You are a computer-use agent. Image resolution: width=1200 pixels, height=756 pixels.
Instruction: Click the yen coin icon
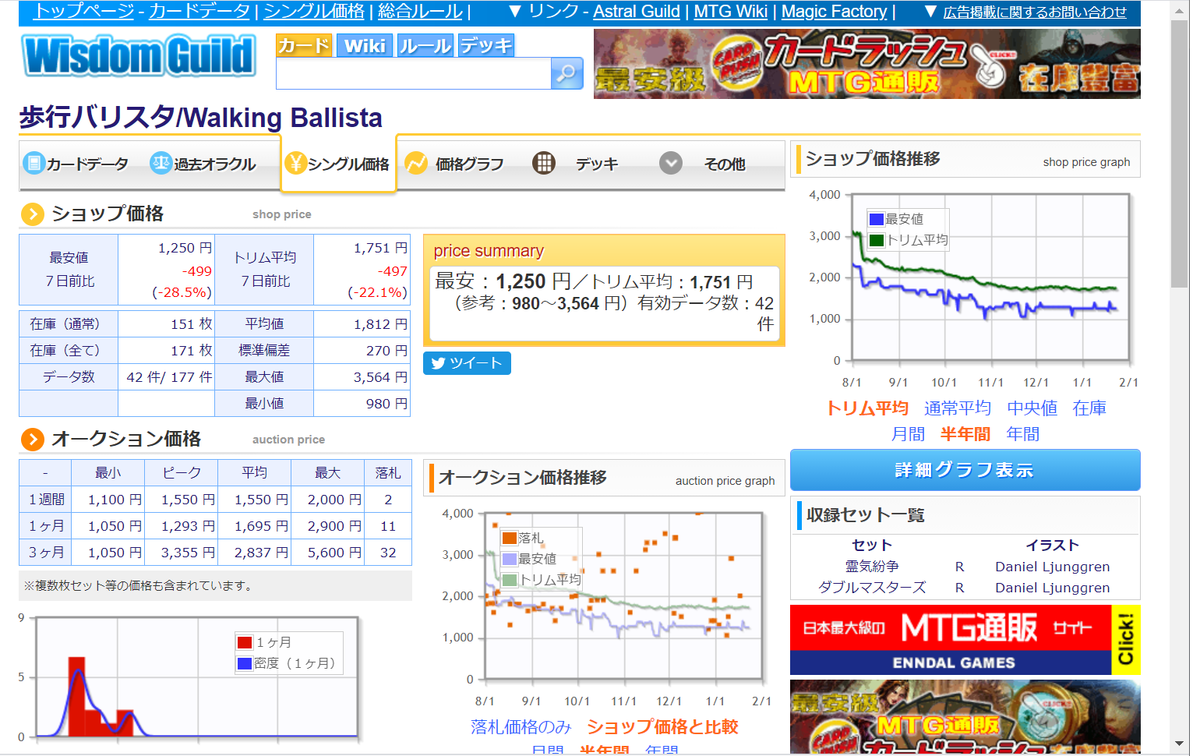point(295,163)
